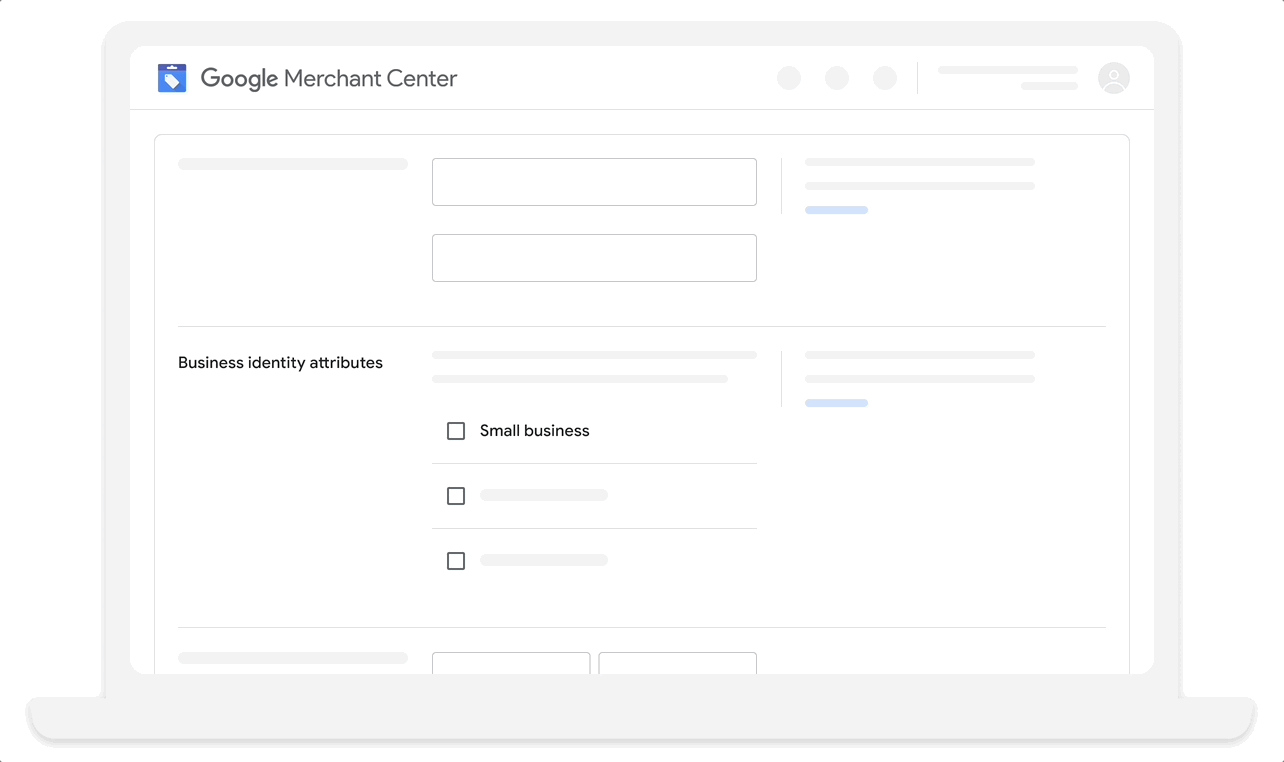Click the placeholder label of second checkbox
The height and width of the screenshot is (762, 1284).
pos(544,496)
